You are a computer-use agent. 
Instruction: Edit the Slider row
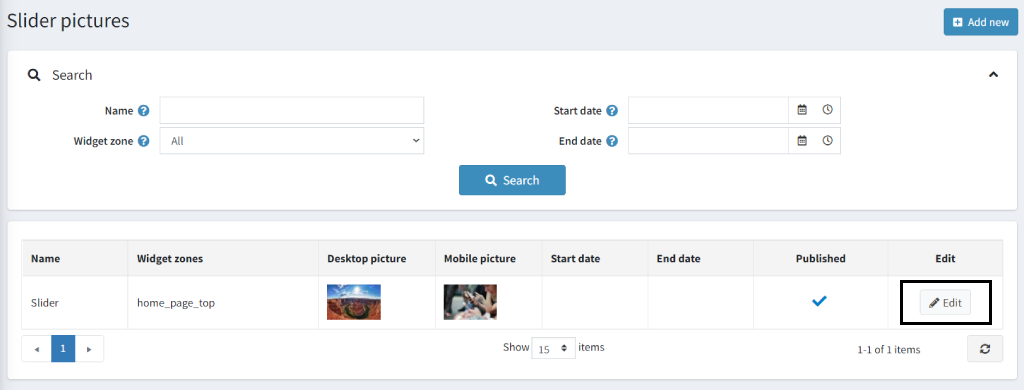(x=945, y=302)
